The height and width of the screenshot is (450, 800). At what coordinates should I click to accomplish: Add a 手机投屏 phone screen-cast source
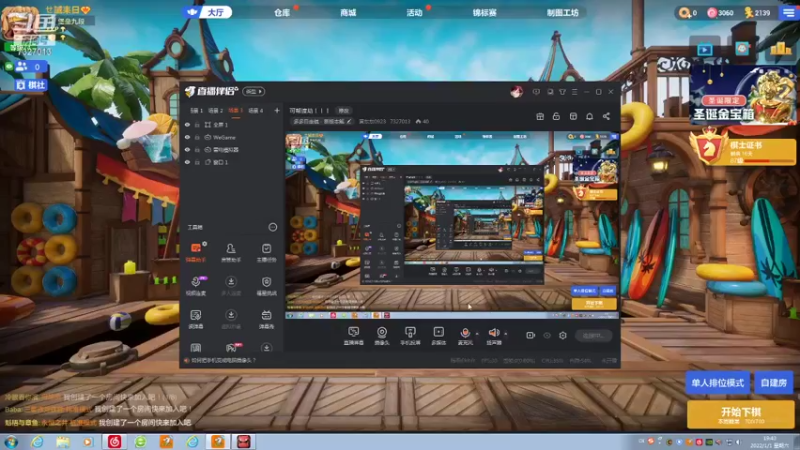pos(410,336)
